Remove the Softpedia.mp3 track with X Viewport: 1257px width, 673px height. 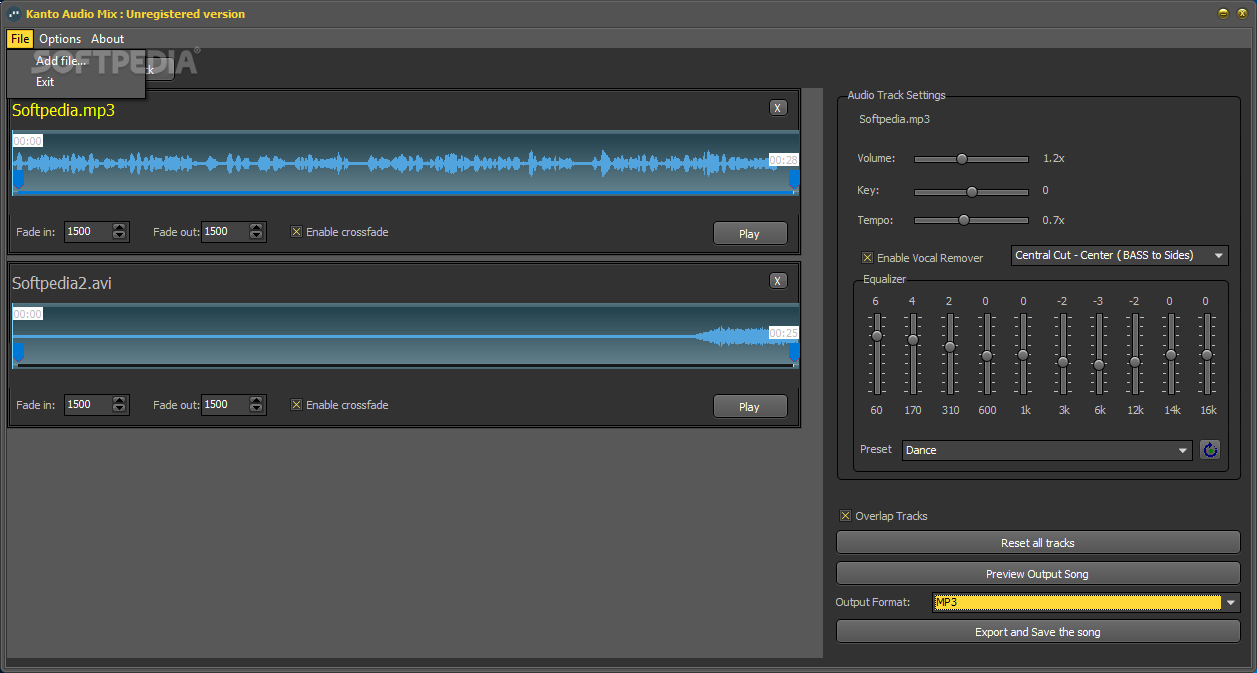(x=778, y=108)
